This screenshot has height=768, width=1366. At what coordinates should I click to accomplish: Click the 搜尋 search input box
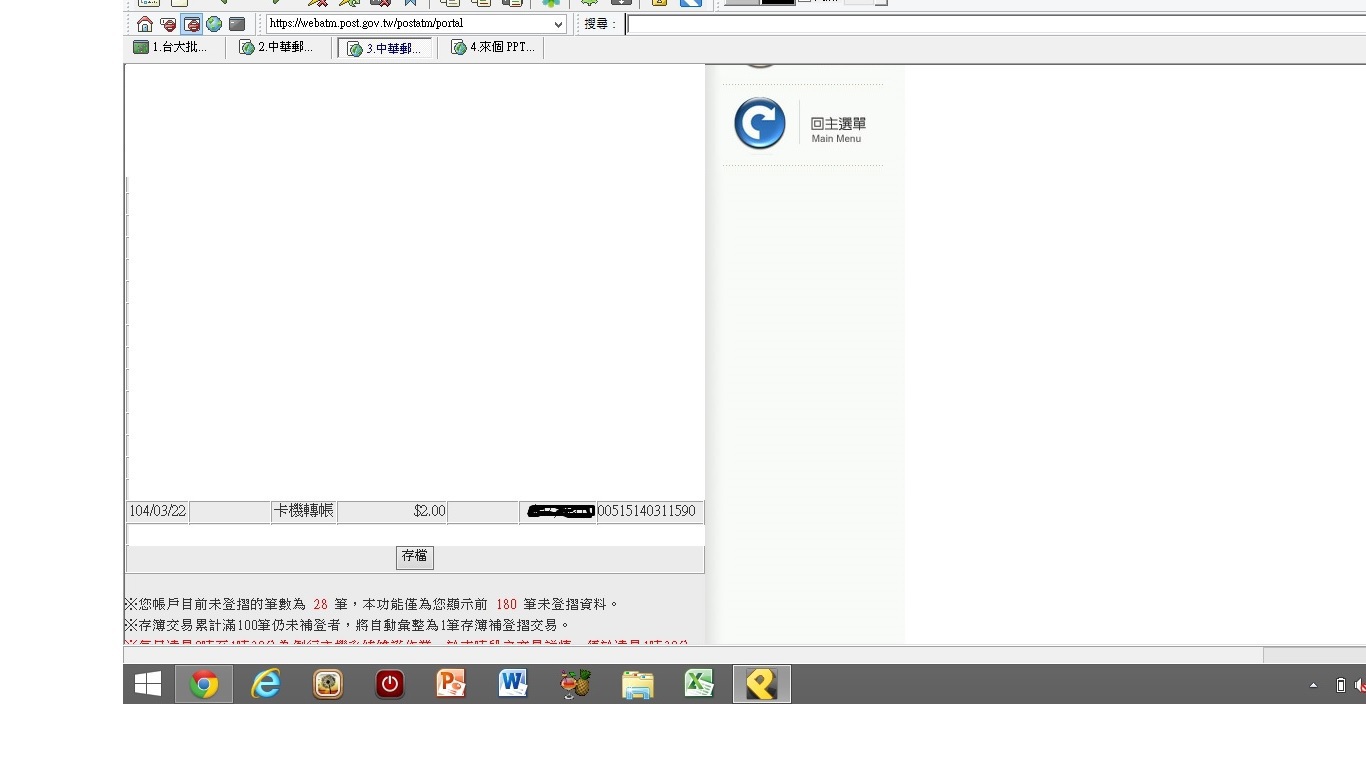(995, 24)
